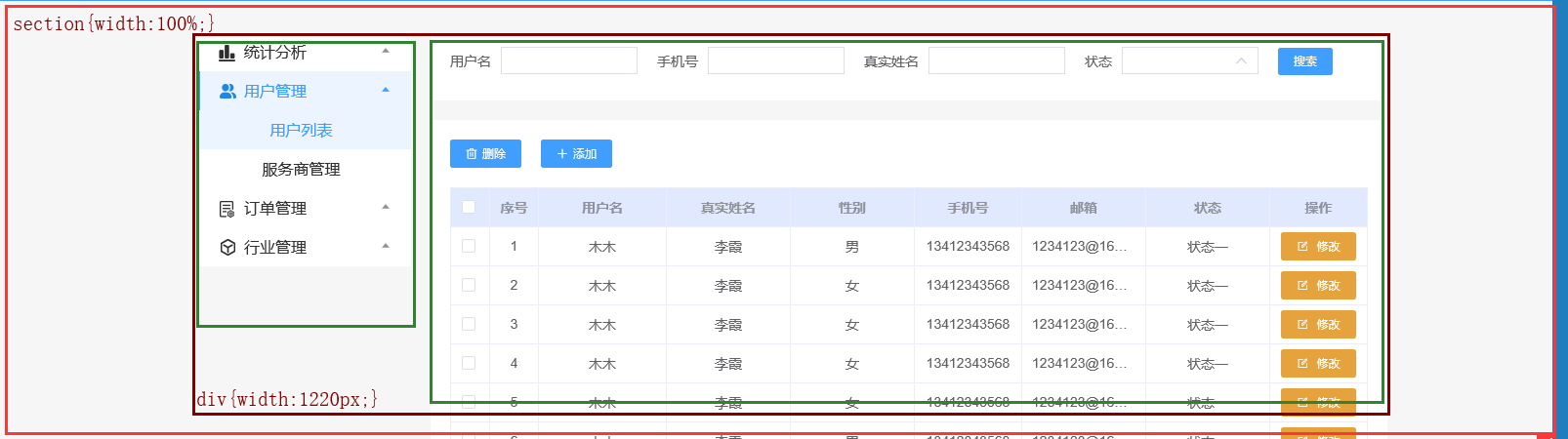Select 行业管理 in sidebar
The image size is (1568, 439).
(x=275, y=248)
